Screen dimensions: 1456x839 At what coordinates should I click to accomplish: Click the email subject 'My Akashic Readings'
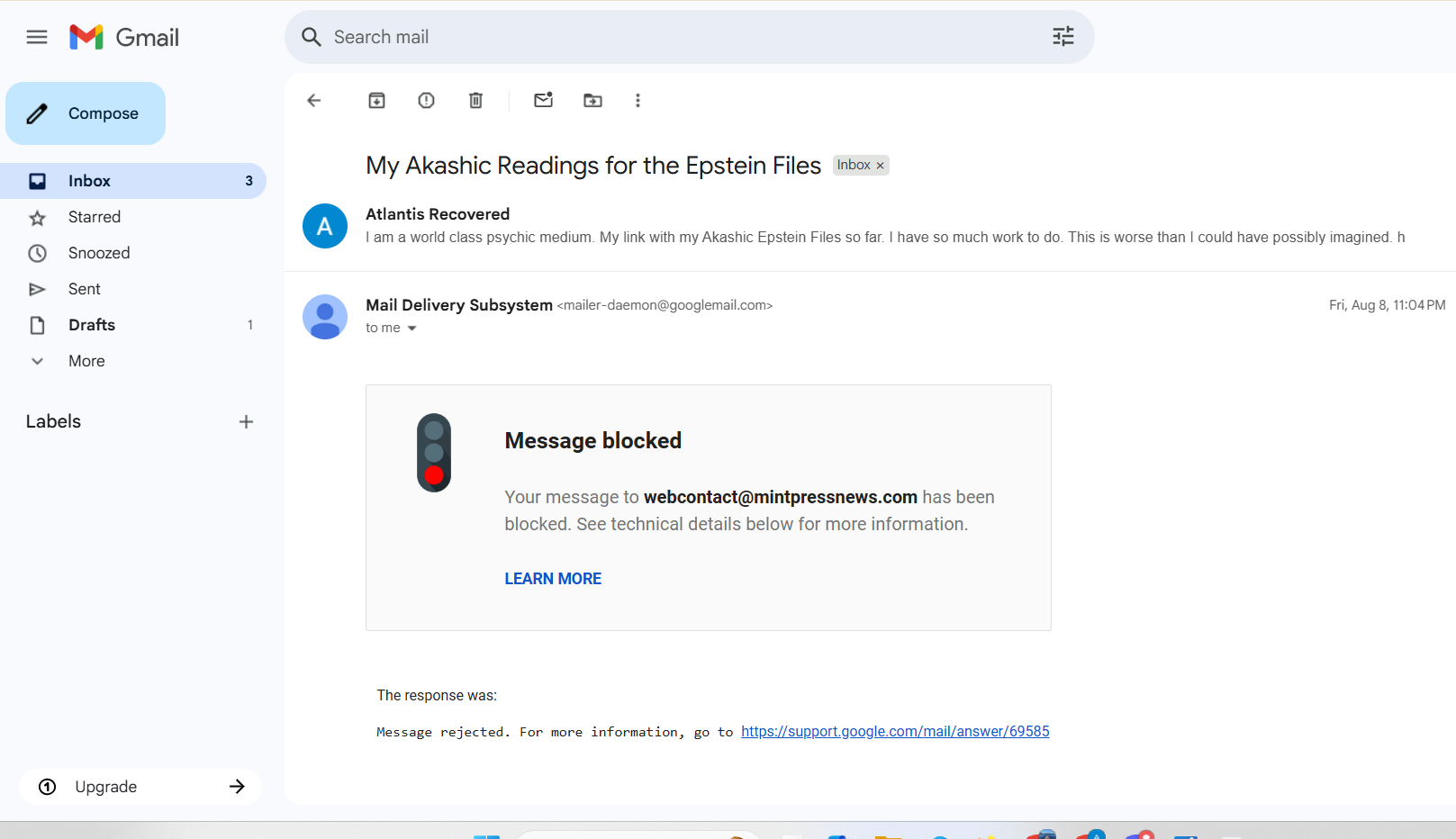pos(593,166)
